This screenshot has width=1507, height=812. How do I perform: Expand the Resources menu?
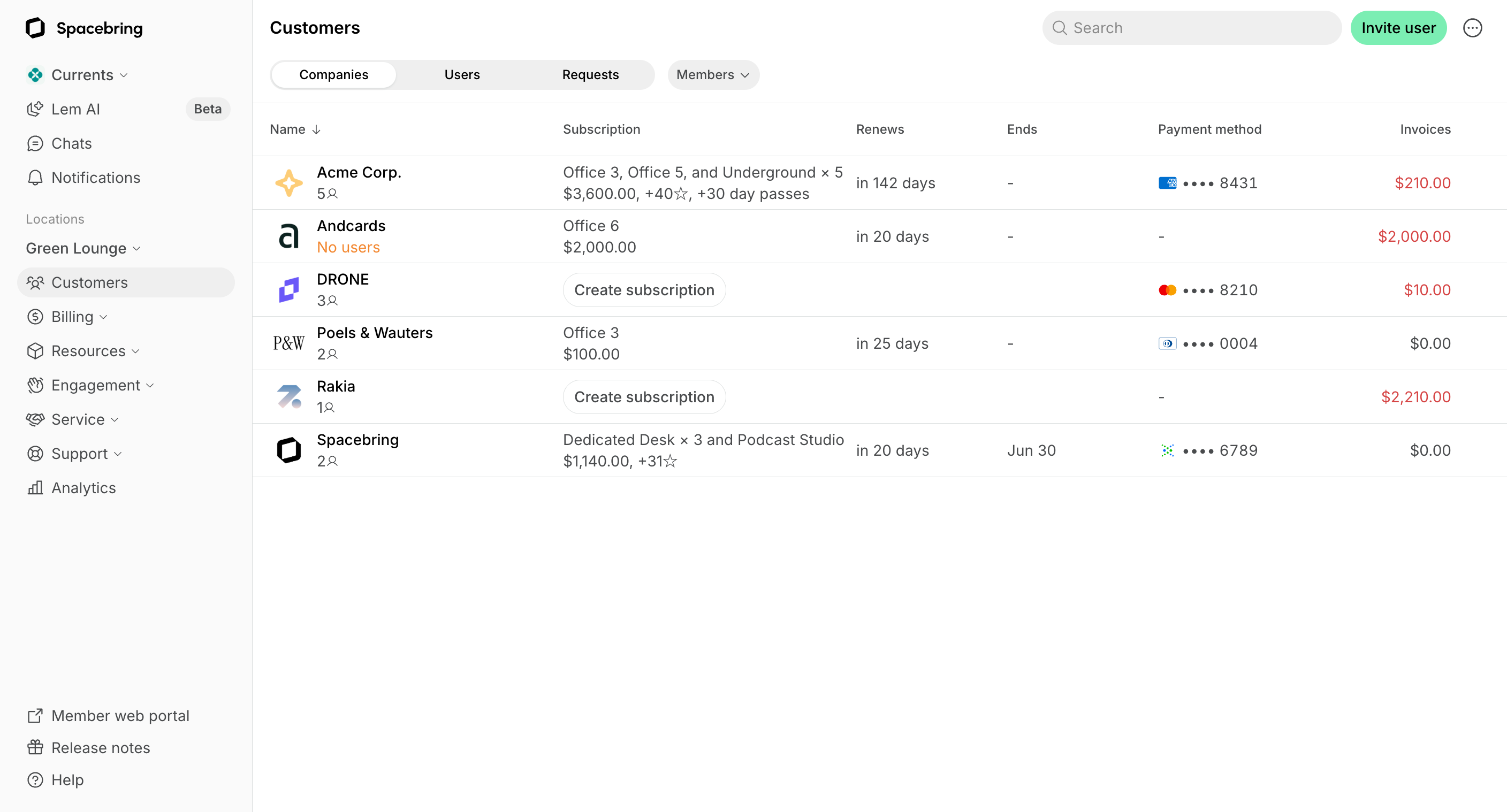[x=136, y=351]
